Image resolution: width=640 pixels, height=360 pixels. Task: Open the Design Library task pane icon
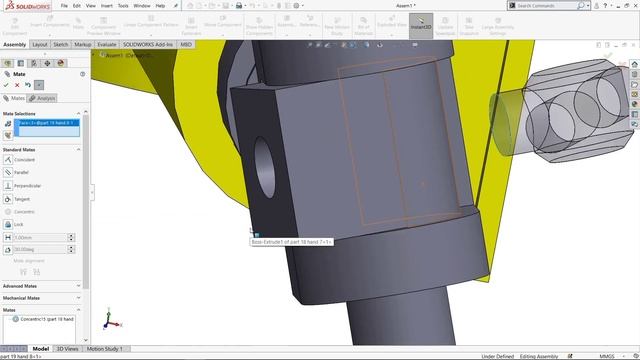[x=634, y=74]
